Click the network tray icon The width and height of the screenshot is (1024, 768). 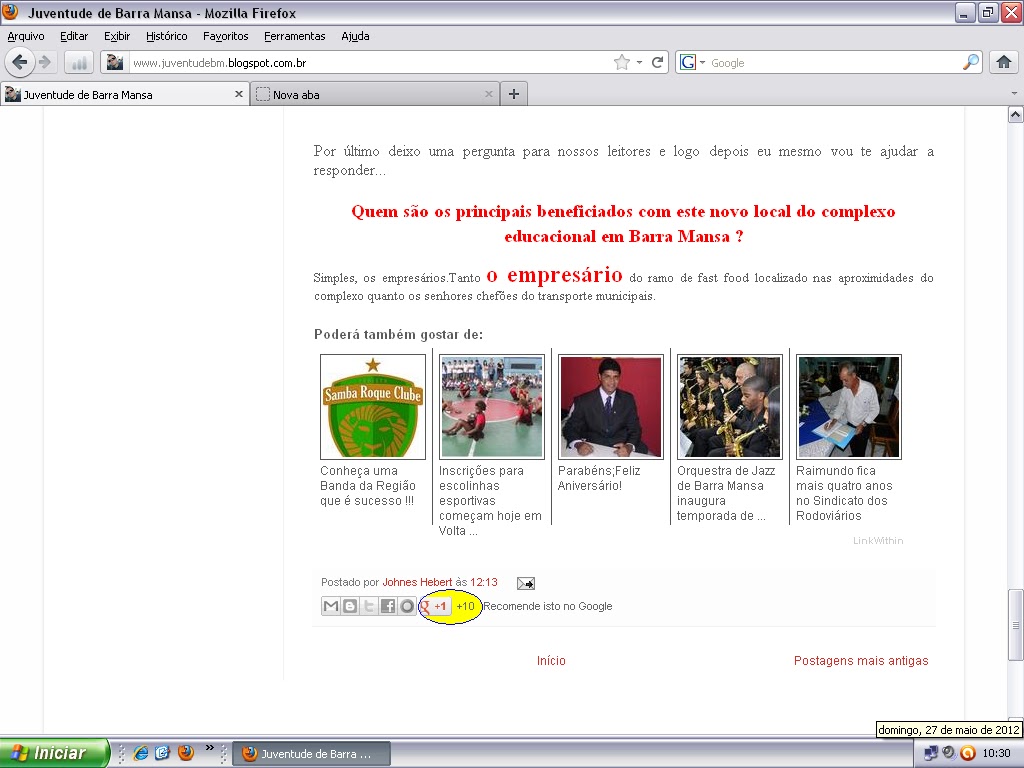931,753
